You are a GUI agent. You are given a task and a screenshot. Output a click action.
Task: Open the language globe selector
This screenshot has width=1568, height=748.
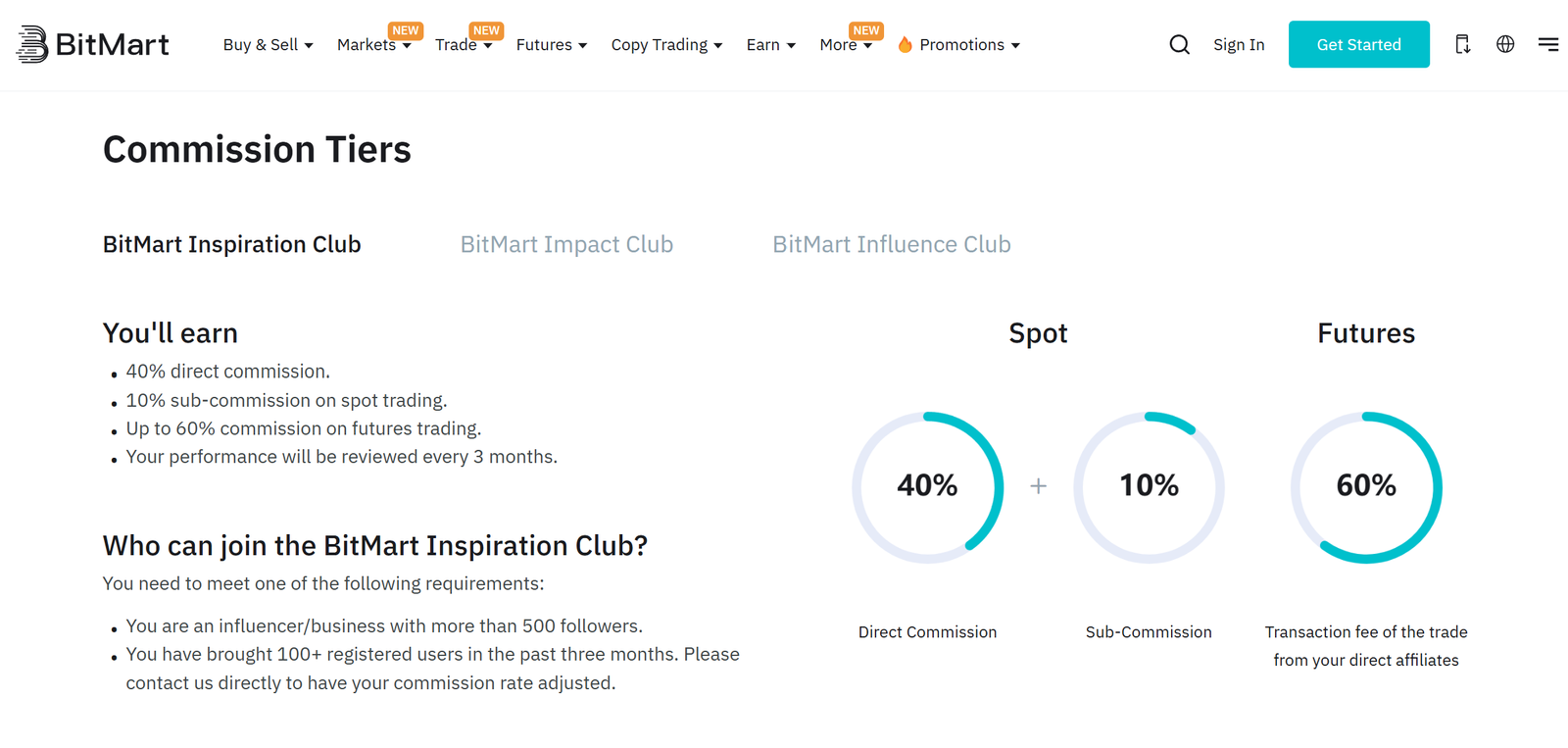pyautogui.click(x=1505, y=44)
